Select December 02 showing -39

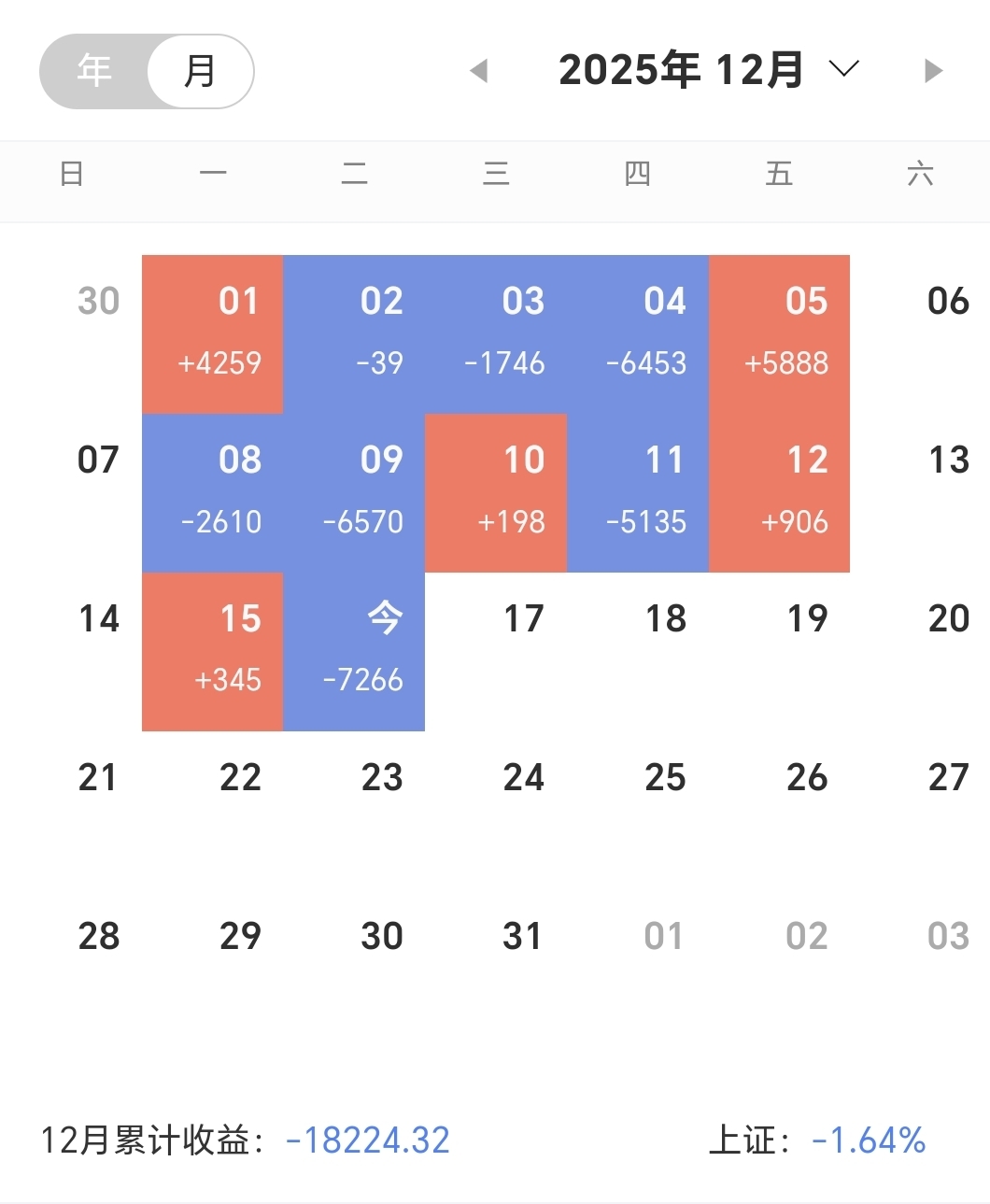[355, 334]
